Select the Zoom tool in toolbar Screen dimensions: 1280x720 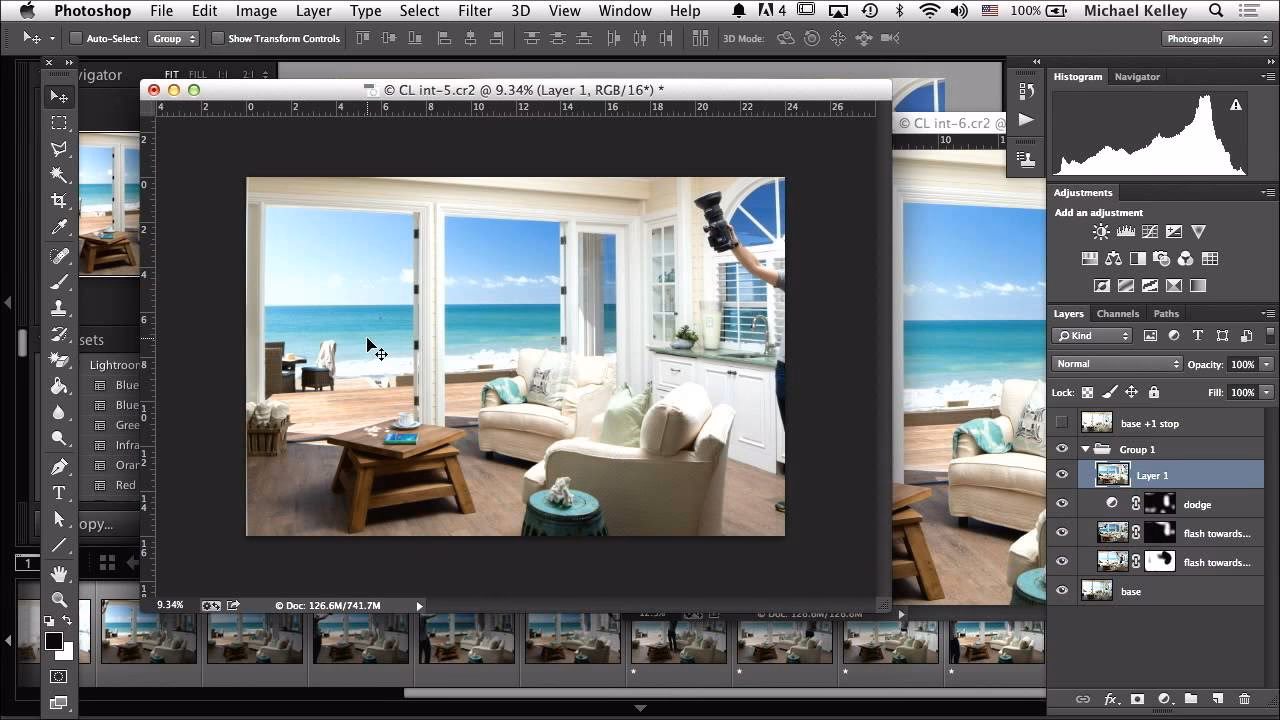[x=59, y=600]
